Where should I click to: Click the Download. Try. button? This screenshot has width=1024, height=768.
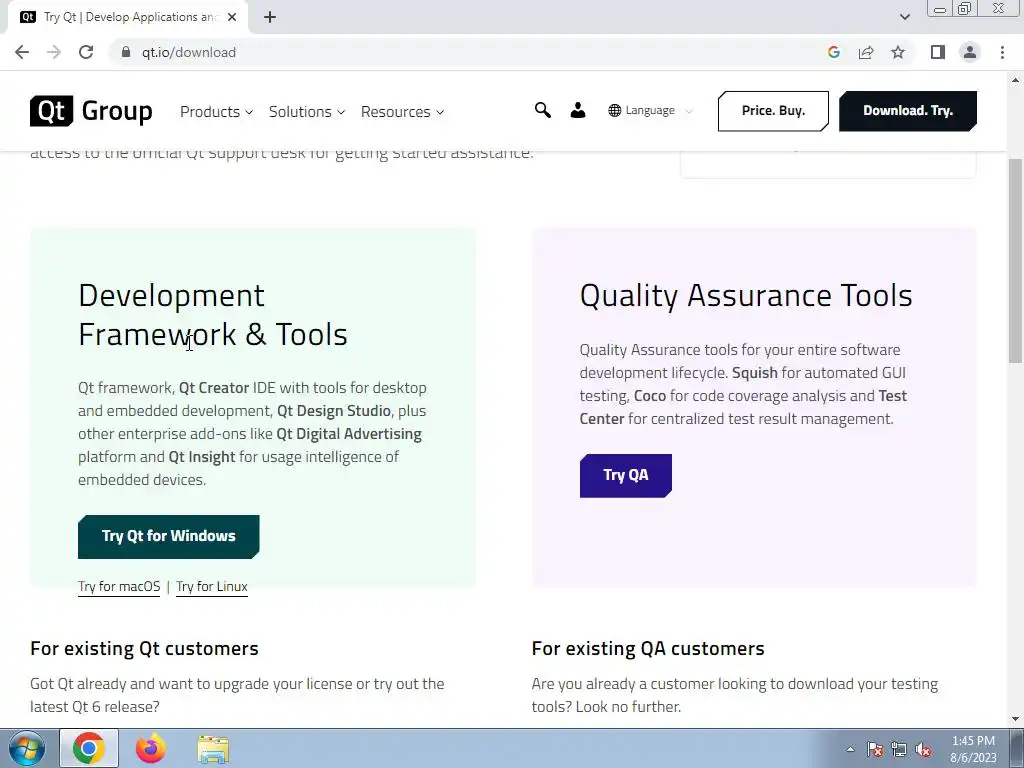(x=908, y=111)
